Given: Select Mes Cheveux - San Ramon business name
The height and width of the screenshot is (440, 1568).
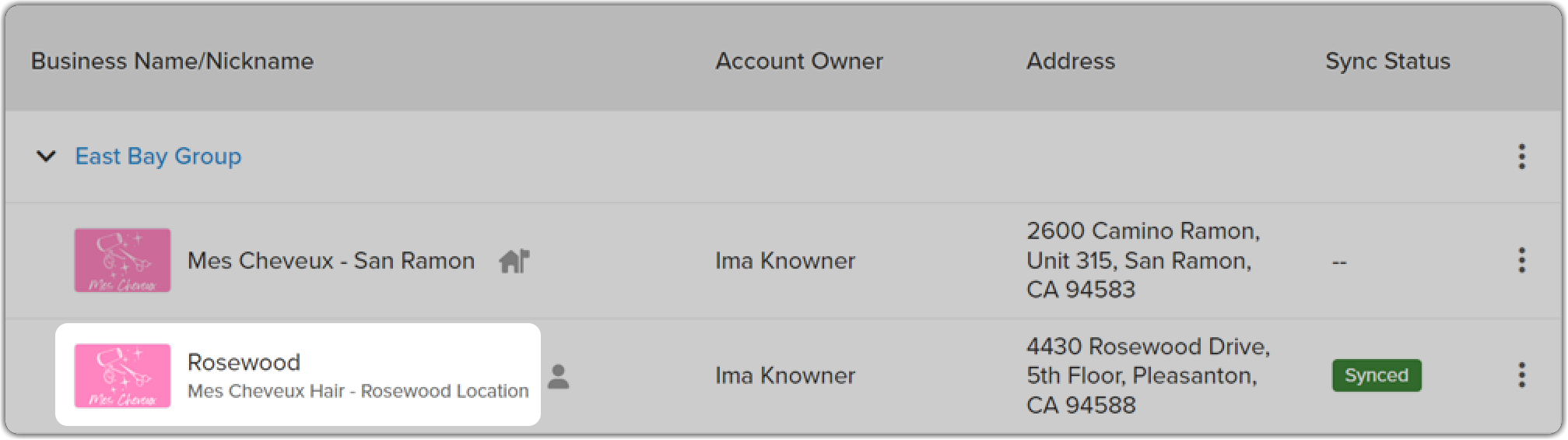Looking at the screenshot, I should 331,261.
